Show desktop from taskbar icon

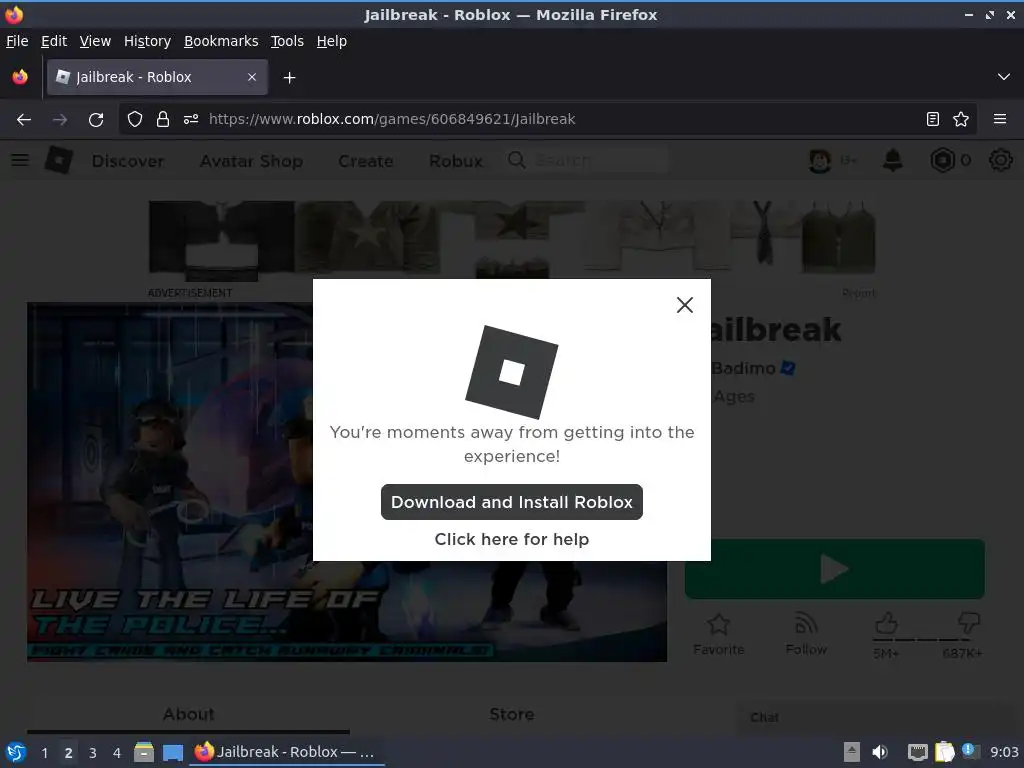[173, 752]
